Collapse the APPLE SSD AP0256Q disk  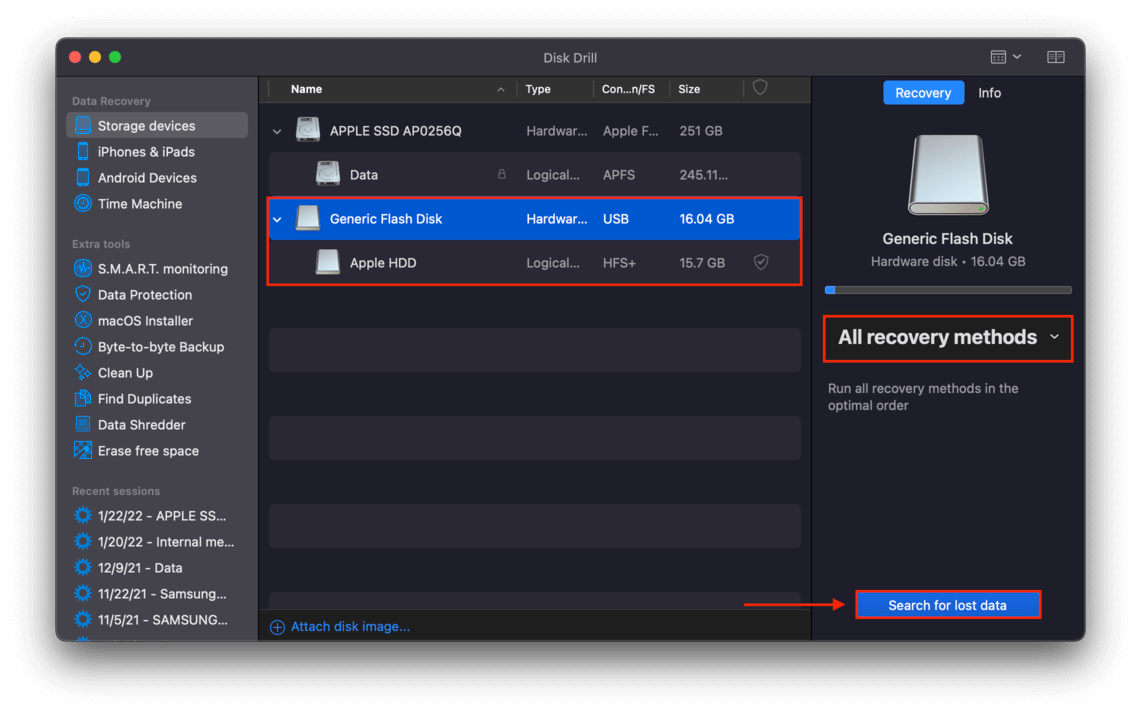pyautogui.click(x=277, y=132)
